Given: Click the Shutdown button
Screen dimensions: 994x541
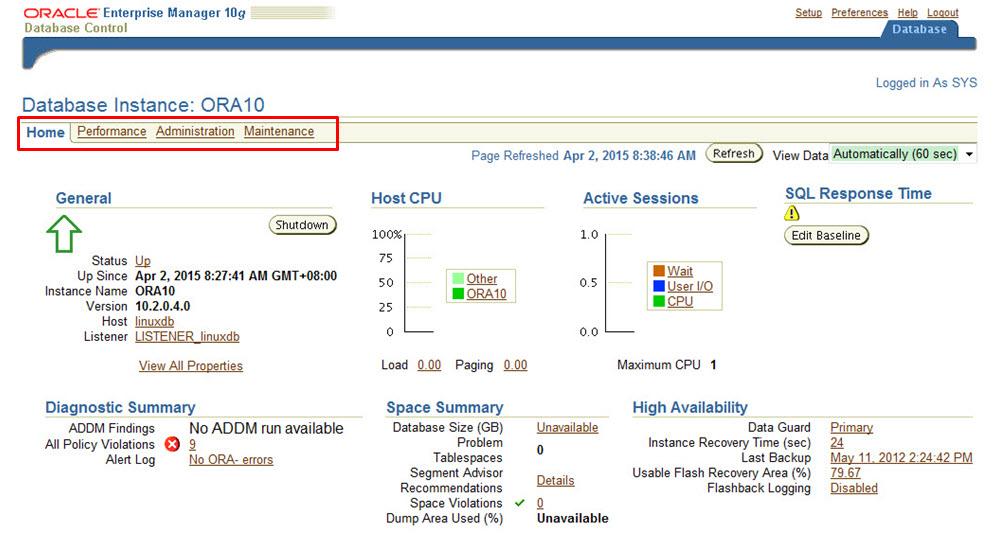Looking at the screenshot, I should (302, 225).
